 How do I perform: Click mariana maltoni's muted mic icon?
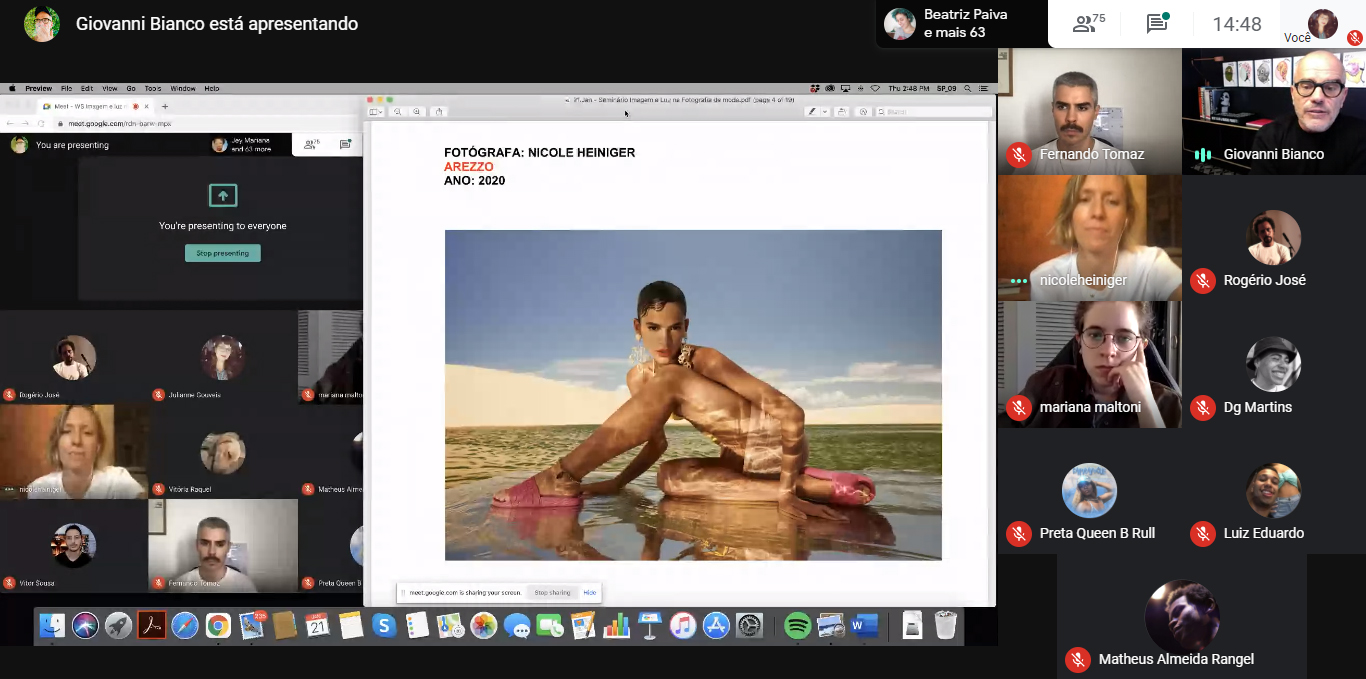pyautogui.click(x=1018, y=408)
